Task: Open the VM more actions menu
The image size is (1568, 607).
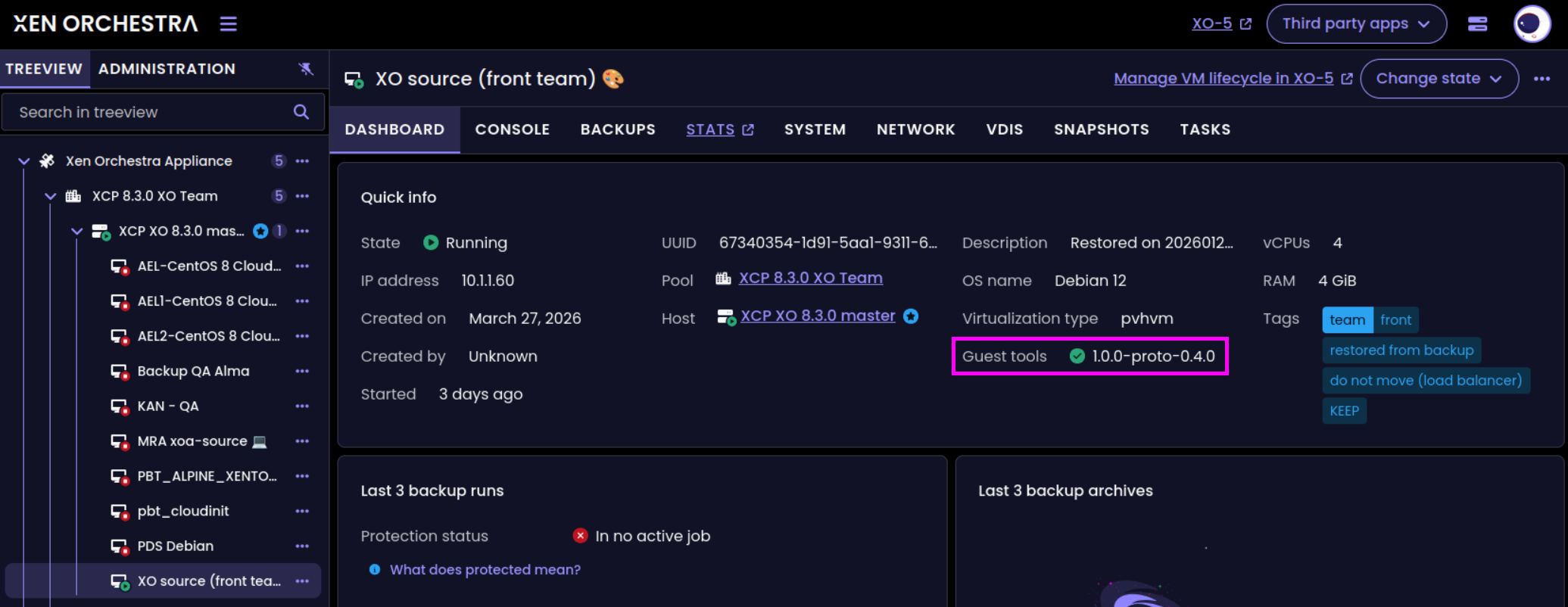Action: 1542,79
